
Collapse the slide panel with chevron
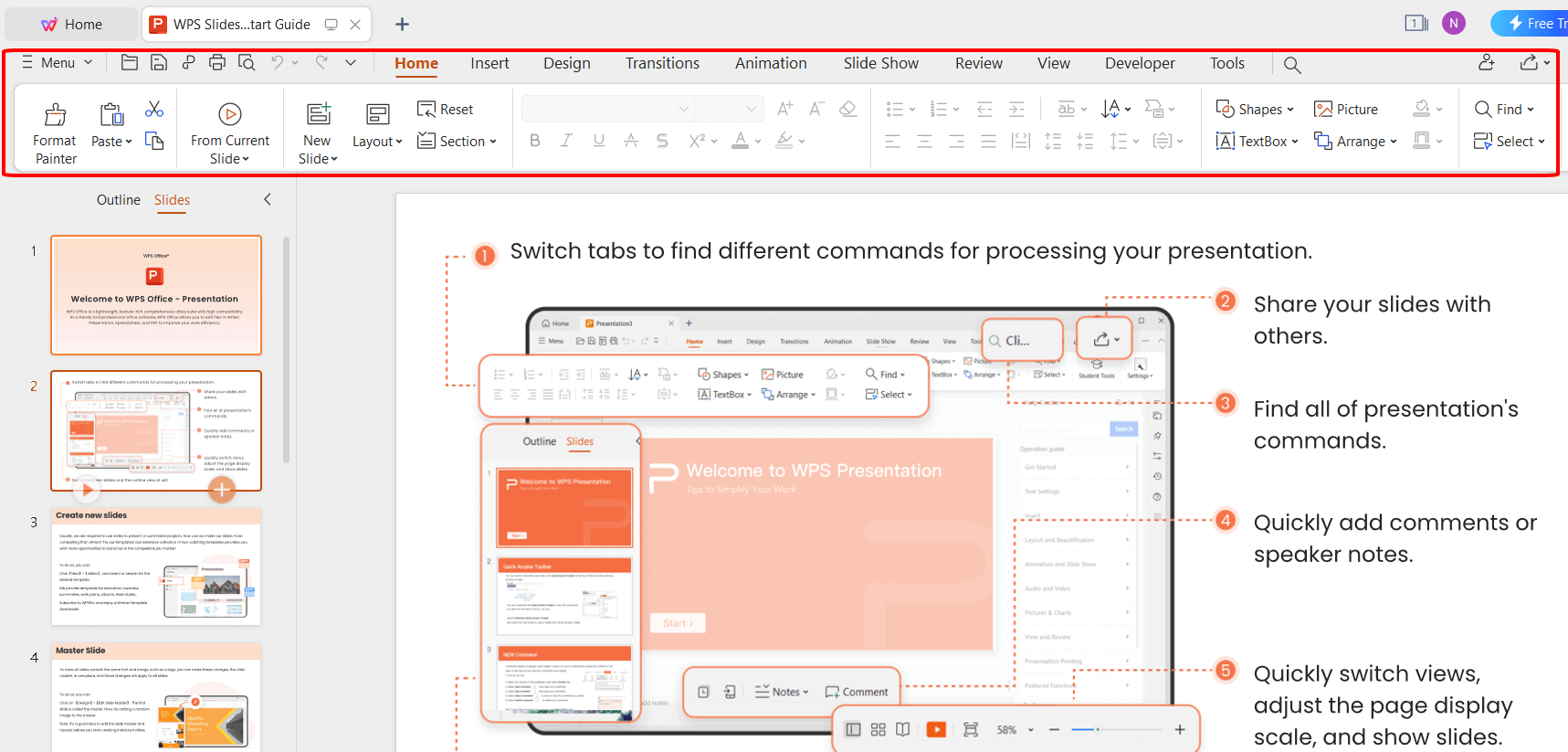pyautogui.click(x=268, y=199)
